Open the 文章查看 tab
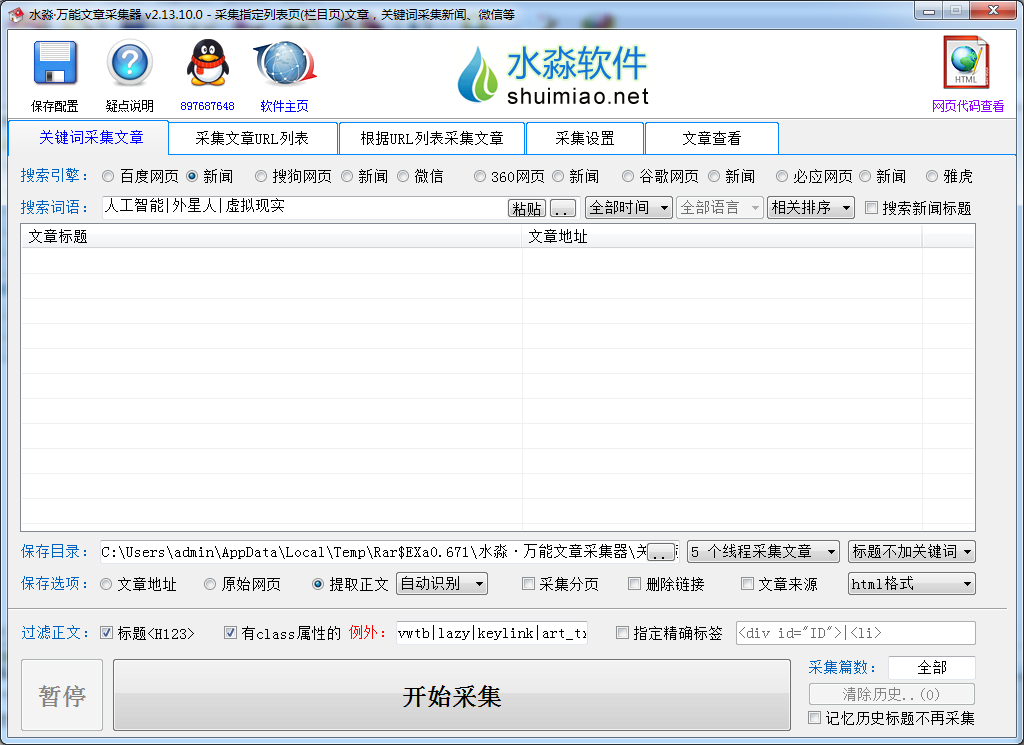This screenshot has height=745, width=1024. [x=711, y=138]
